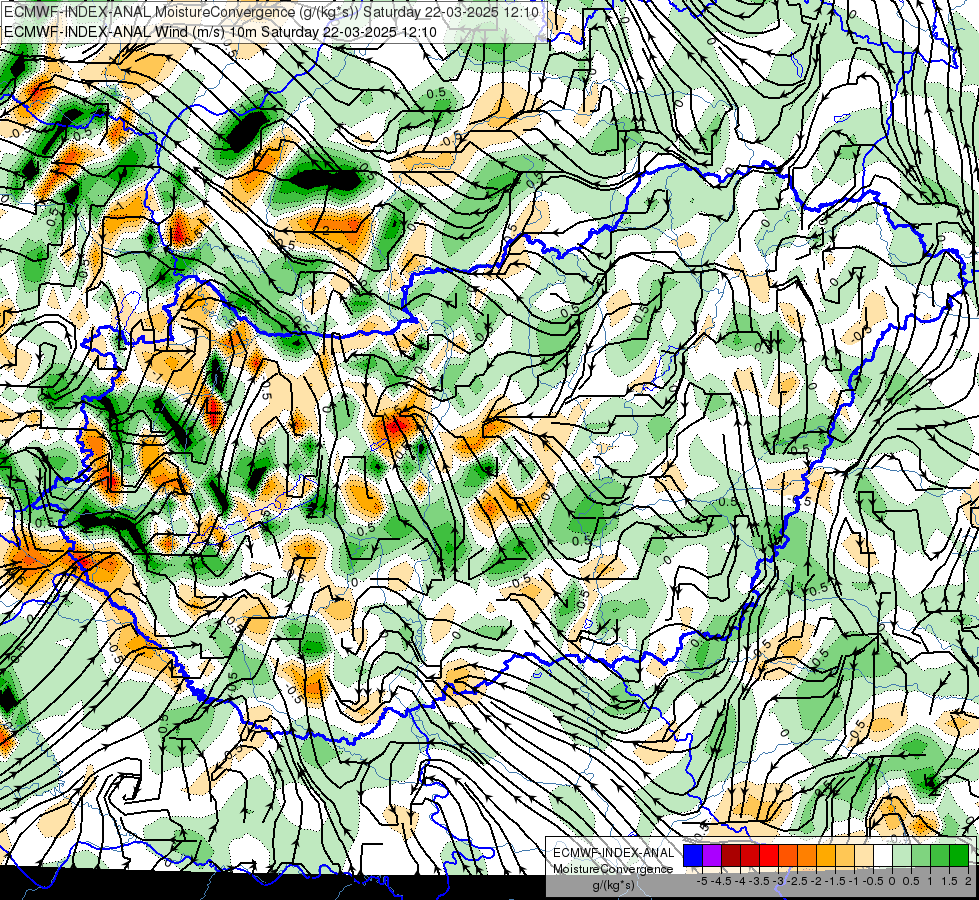
Task: Click the -2.5 tick label in legend
Action: (x=797, y=881)
